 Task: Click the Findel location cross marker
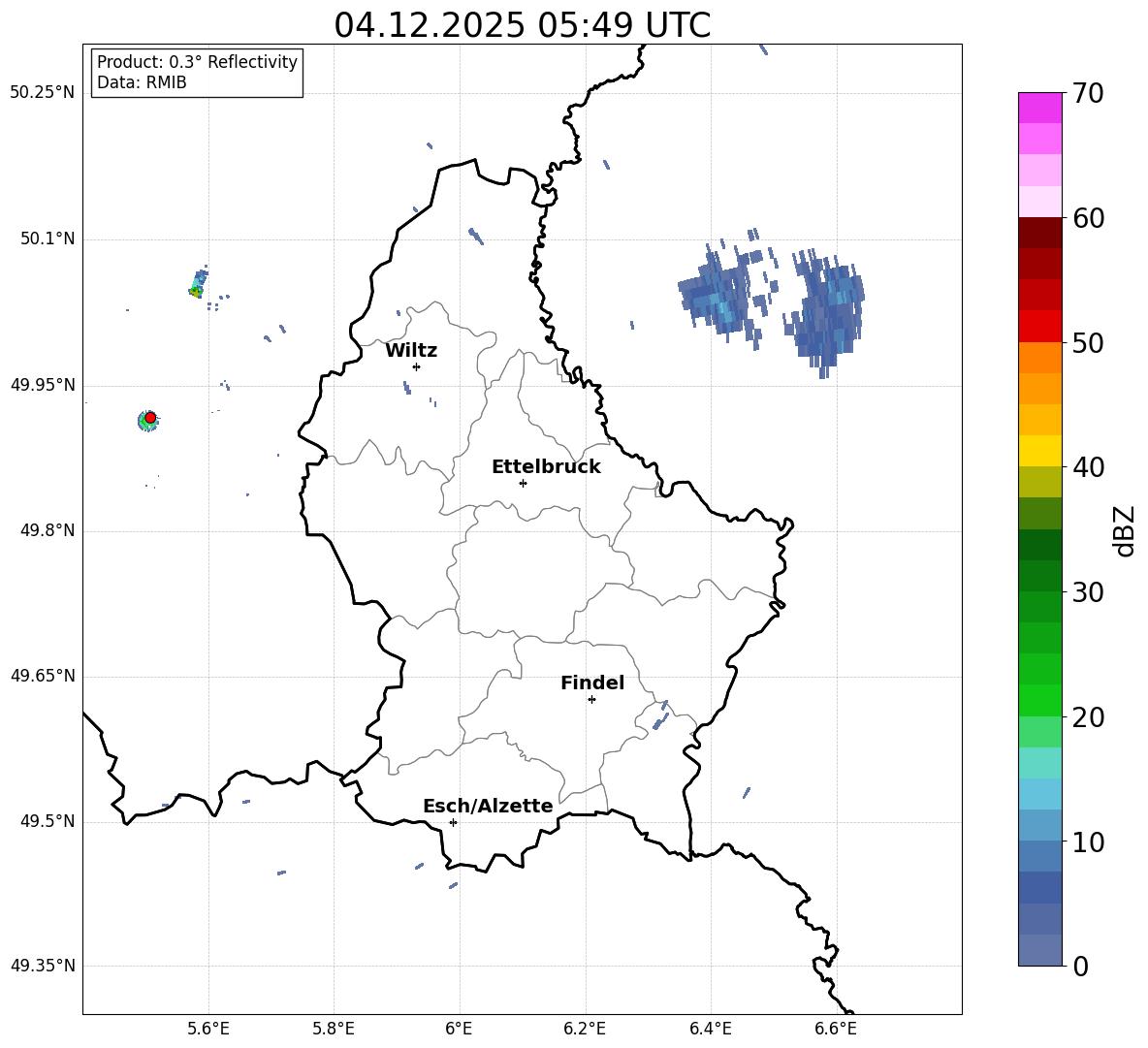(591, 700)
